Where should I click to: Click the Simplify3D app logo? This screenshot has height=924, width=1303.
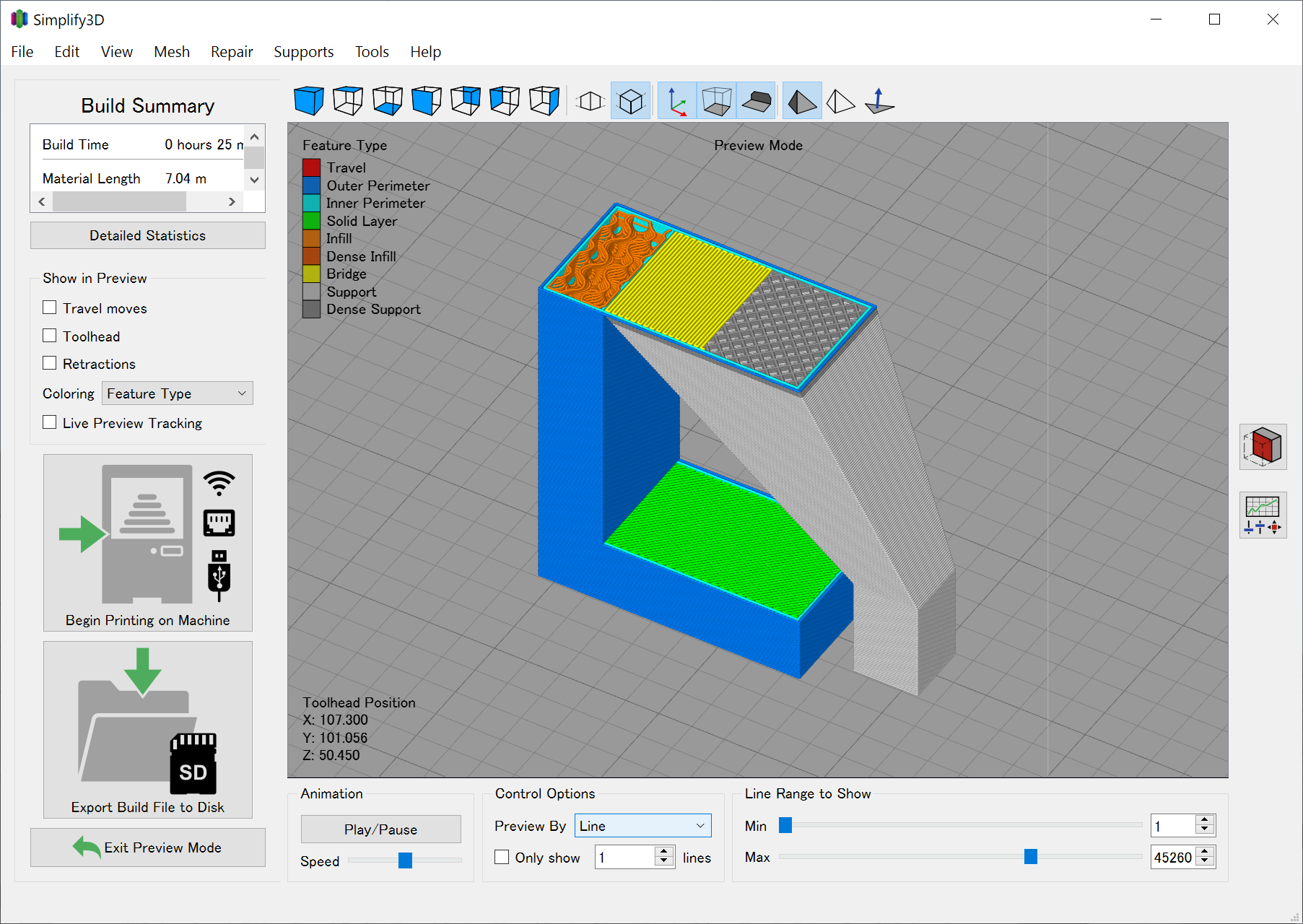pyautogui.click(x=19, y=19)
